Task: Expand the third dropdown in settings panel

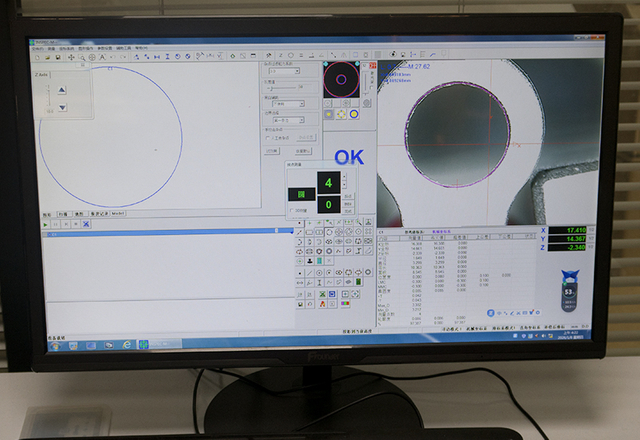Action: 289,120
